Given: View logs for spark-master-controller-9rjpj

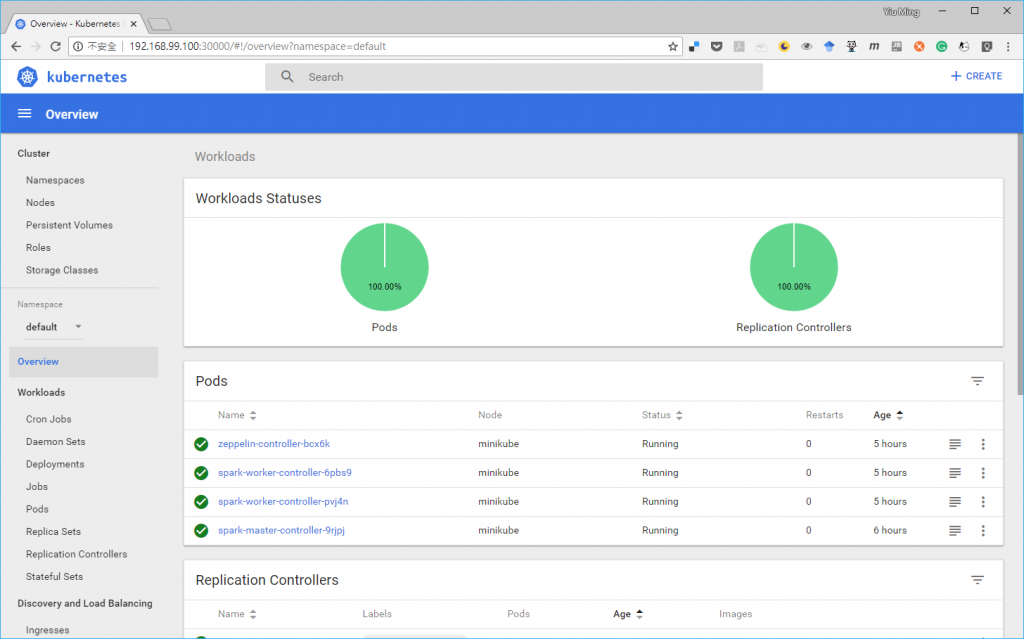Looking at the screenshot, I should (955, 531).
